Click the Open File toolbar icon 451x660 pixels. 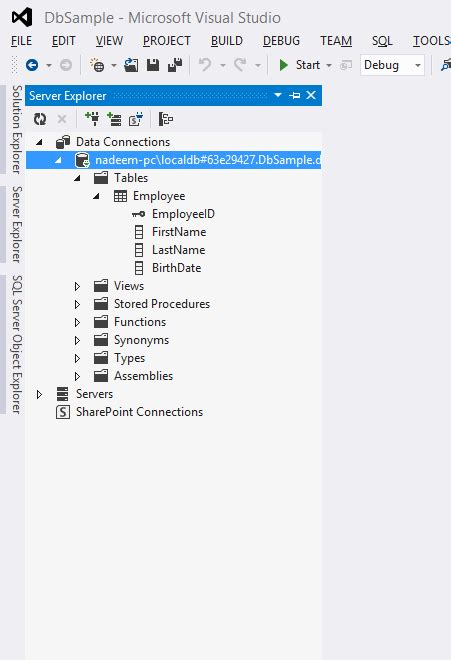pos(131,65)
